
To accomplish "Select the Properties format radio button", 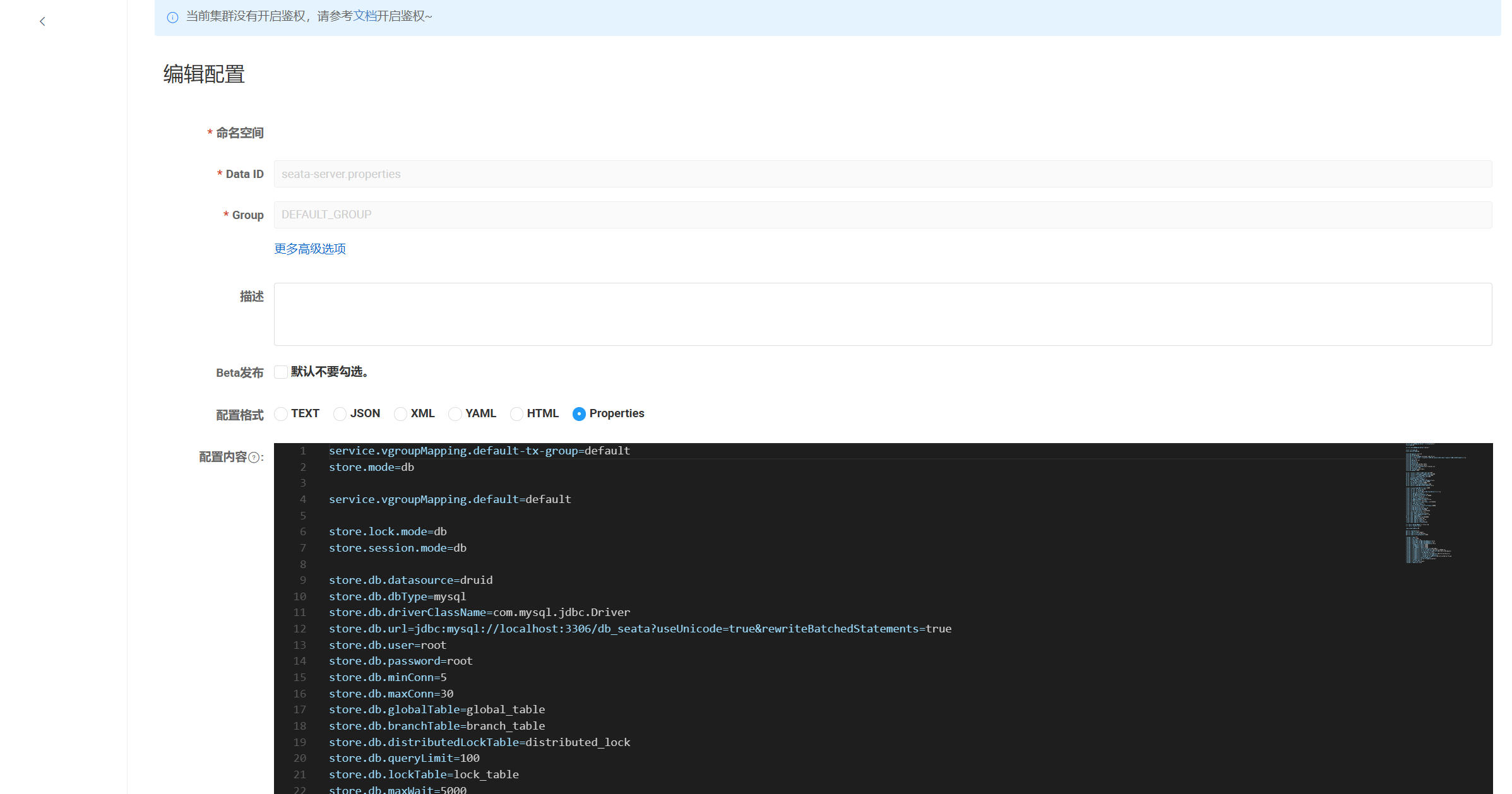I will [x=579, y=414].
